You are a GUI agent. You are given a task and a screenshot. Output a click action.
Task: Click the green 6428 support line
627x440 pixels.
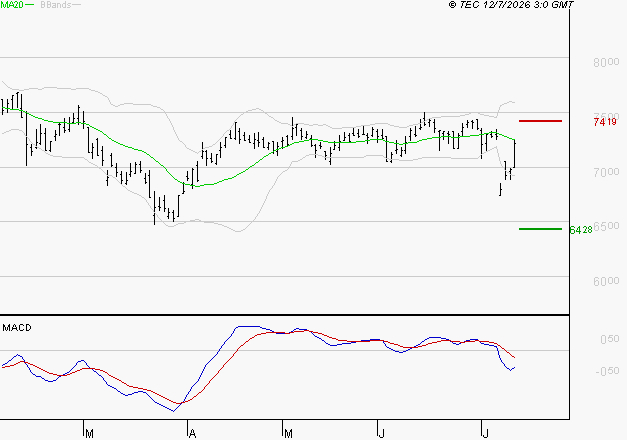[540, 229]
